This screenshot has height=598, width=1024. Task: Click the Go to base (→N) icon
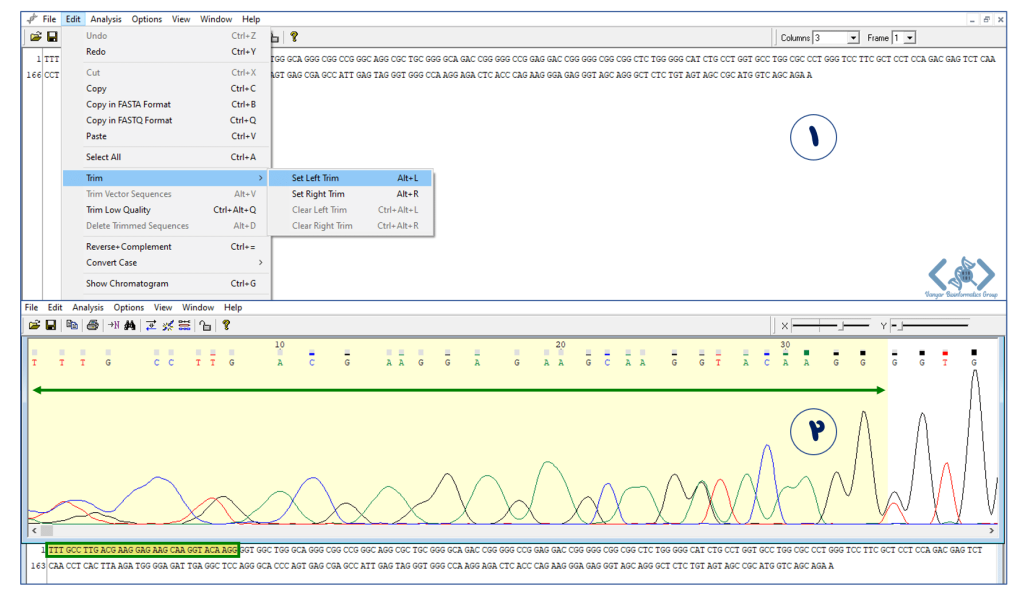coord(114,325)
